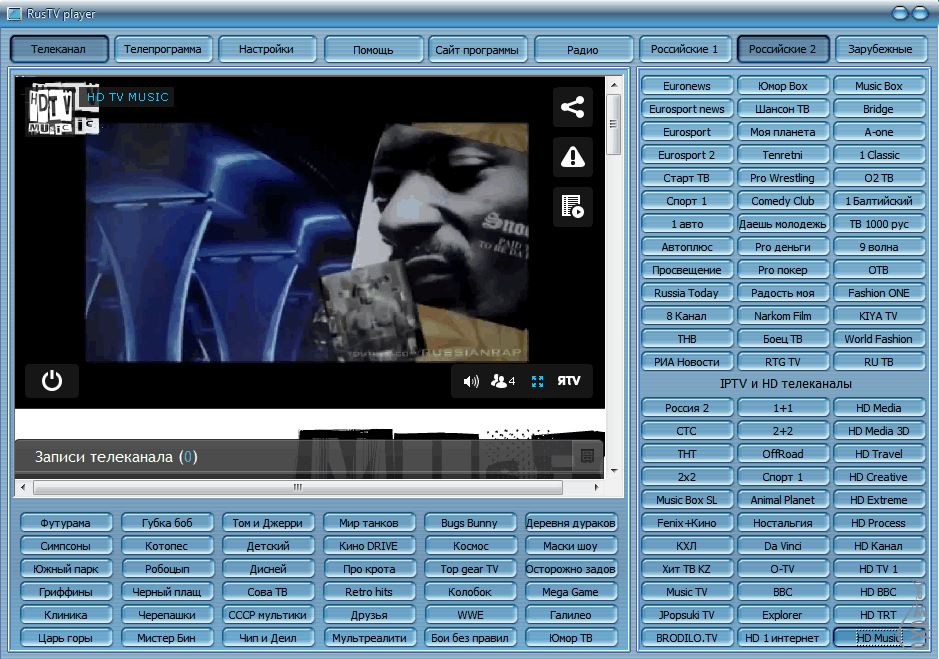Select the Comedy Club channel
Screen dimensions: 939x659
point(783,201)
